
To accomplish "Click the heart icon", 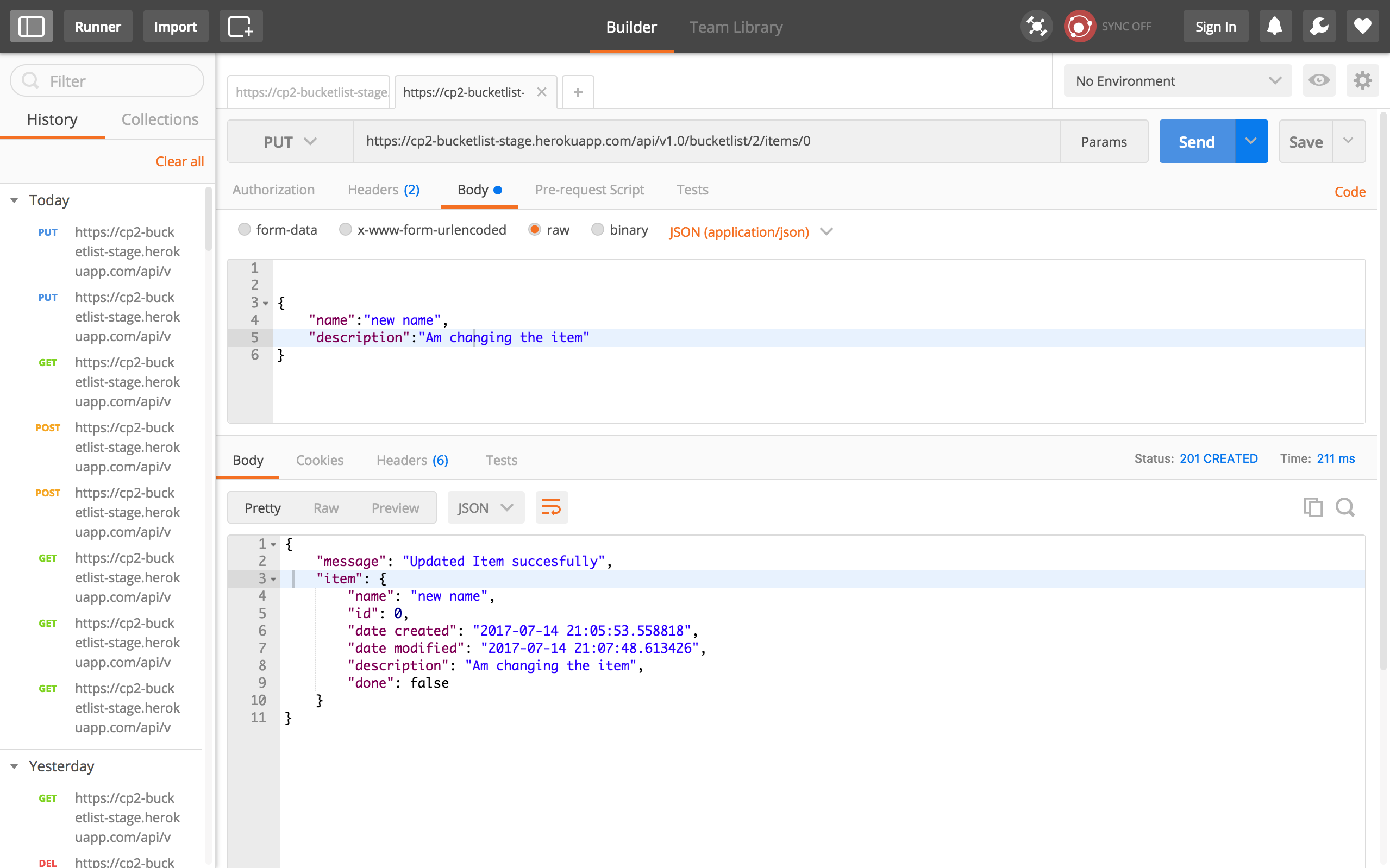I will pos(1362,27).
